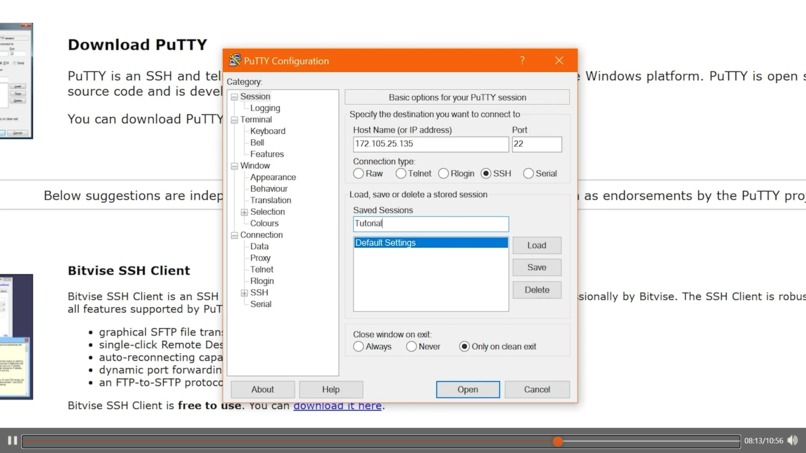The image size is (806, 453).
Task: Click the Cancel button
Action: [x=537, y=390]
